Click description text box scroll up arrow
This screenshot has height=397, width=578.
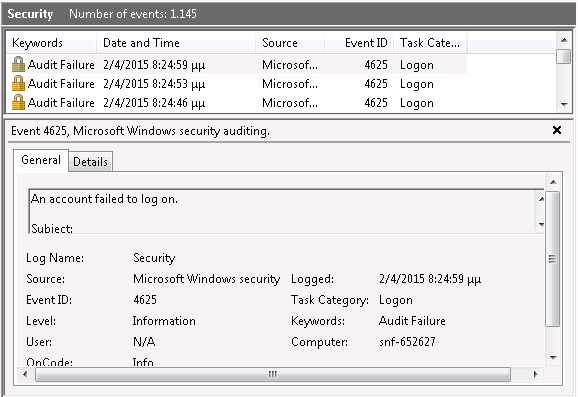click(541, 199)
